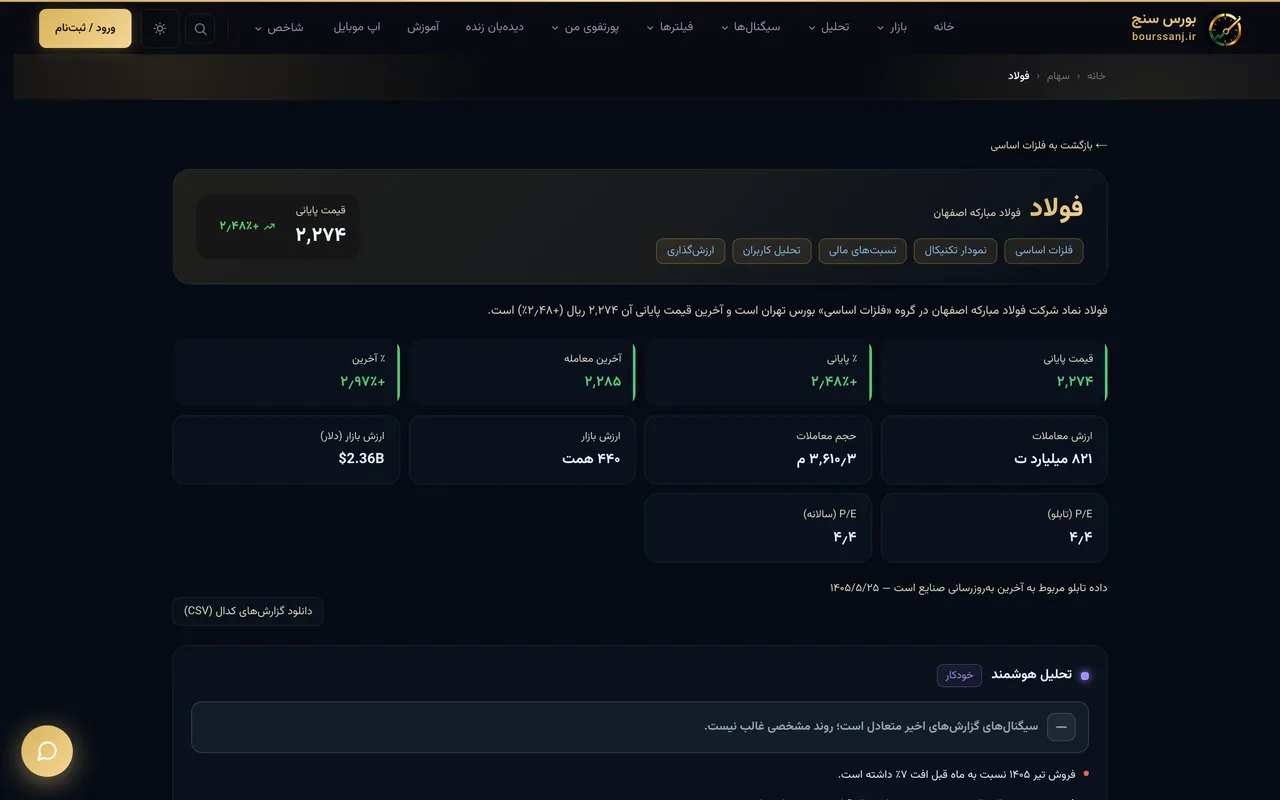1280x800 pixels.
Task: Expand the سیگنال‌ها dropdown menu
Action: [751, 27]
